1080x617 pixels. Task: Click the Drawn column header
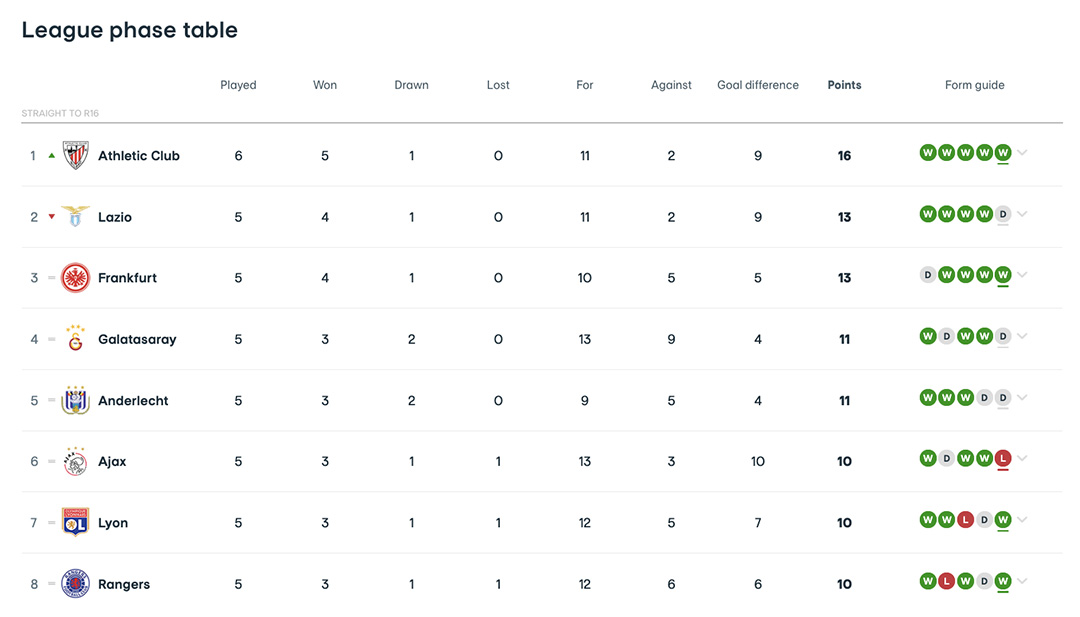tap(411, 85)
